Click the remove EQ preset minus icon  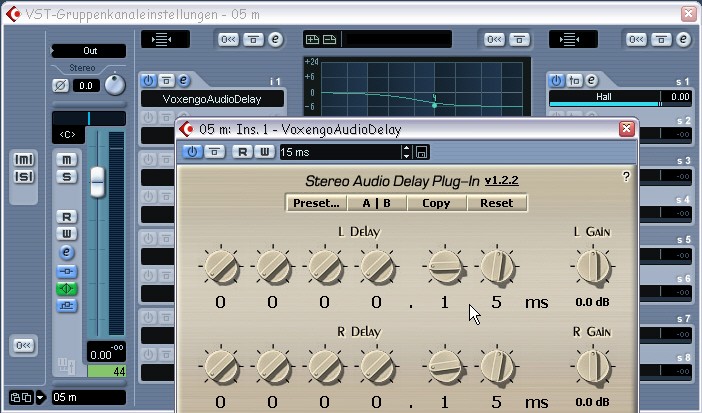click(330, 39)
